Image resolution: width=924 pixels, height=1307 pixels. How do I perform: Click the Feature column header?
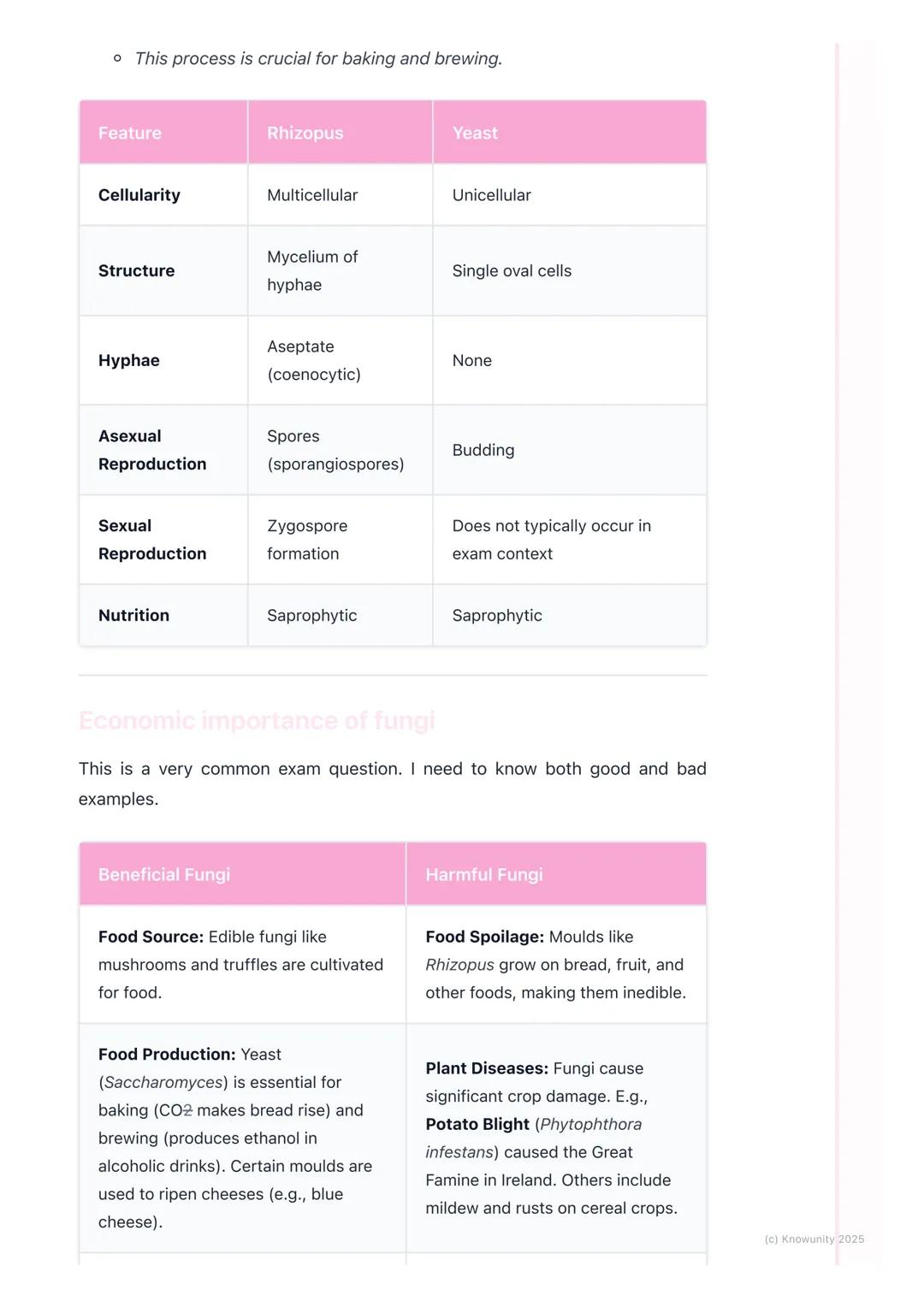[130, 133]
